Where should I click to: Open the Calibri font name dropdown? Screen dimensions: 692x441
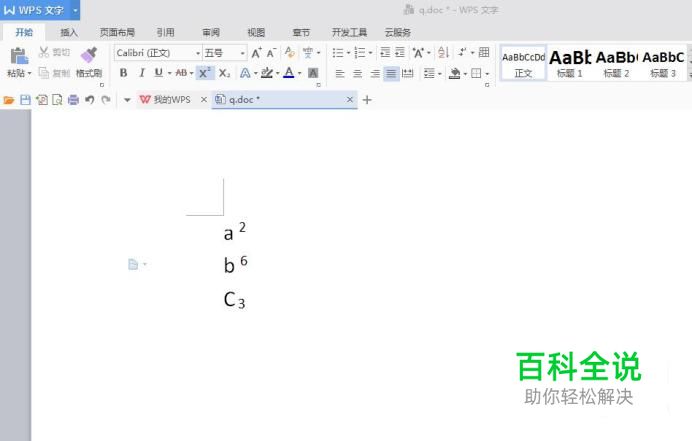198,53
